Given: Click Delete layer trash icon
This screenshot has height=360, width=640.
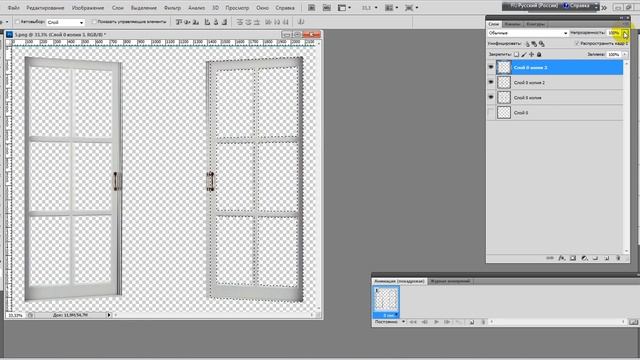Looking at the screenshot, I should [618, 258].
